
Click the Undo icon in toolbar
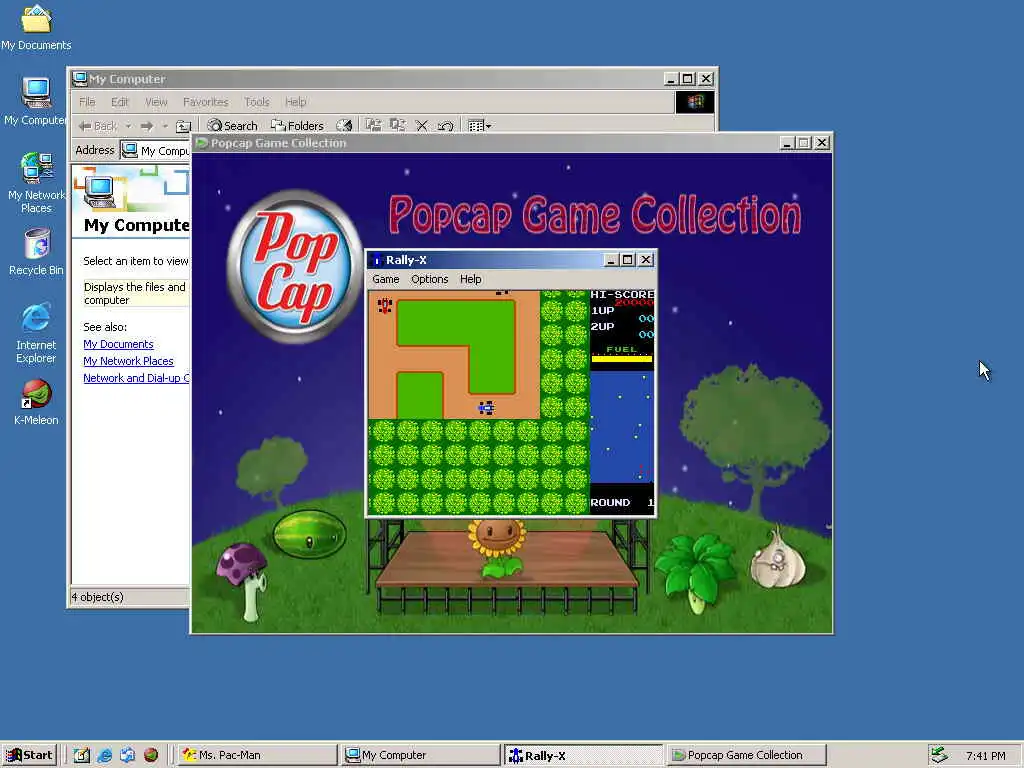[445, 125]
